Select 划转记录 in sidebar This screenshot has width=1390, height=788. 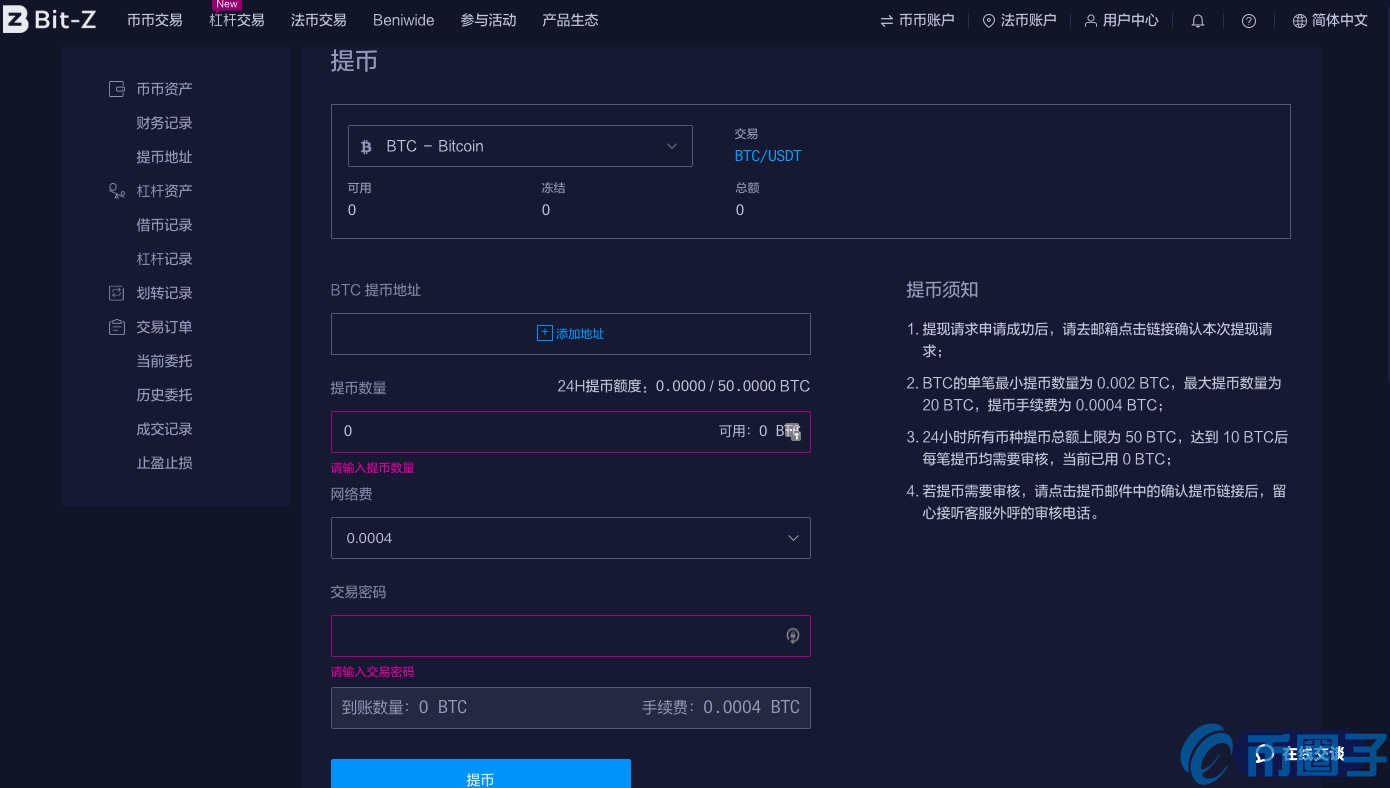coord(165,293)
